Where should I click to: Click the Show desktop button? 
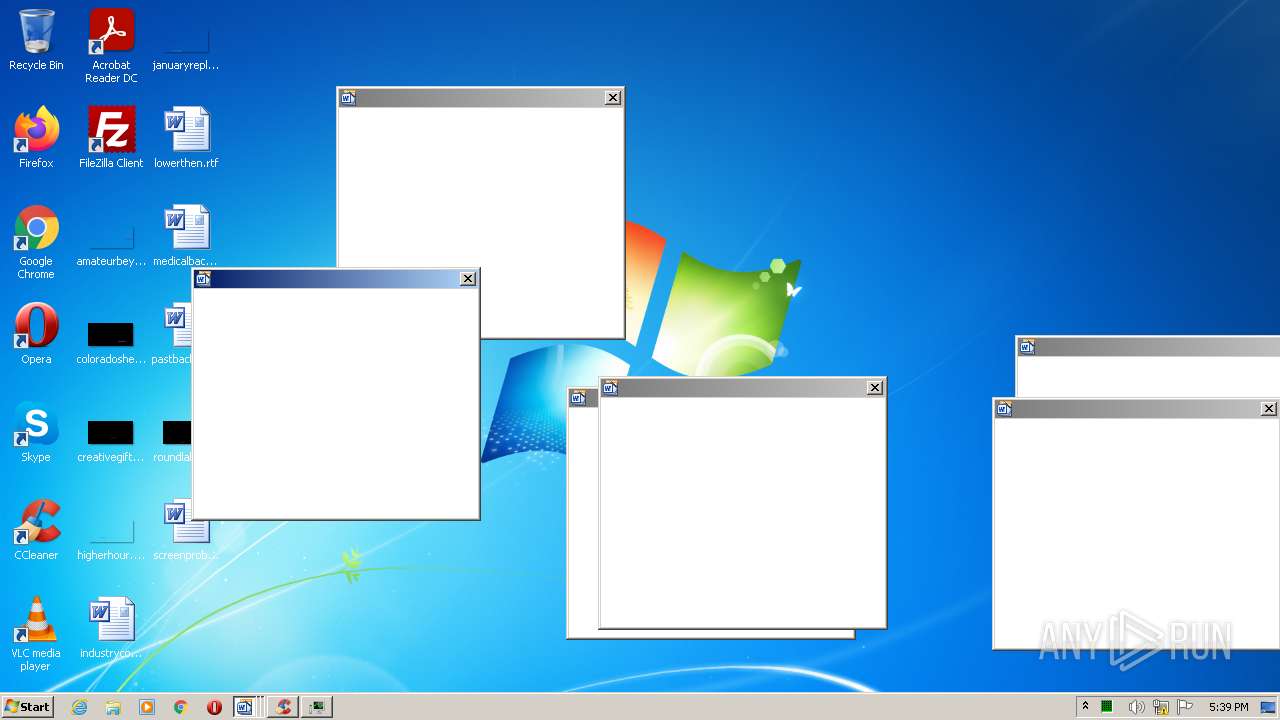coord(1268,707)
